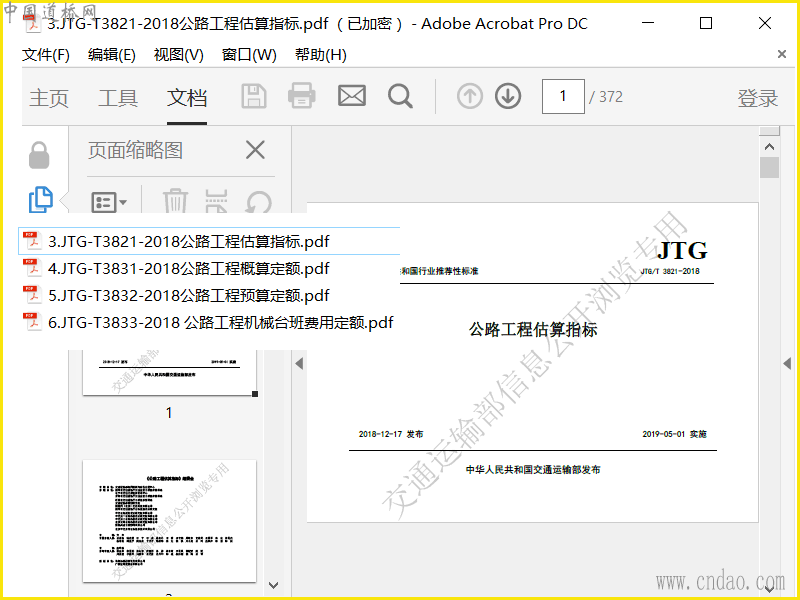Select the 文档 tab

[187, 98]
